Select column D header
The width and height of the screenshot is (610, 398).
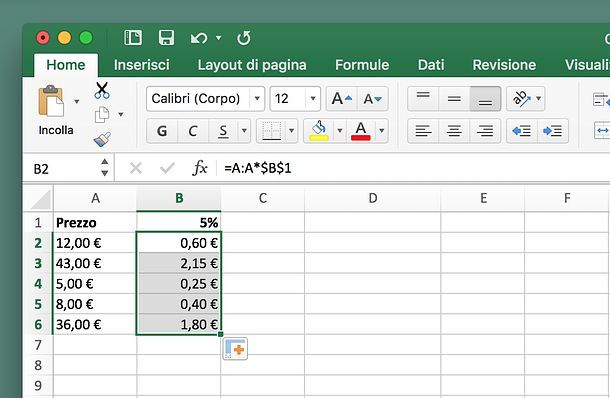pyautogui.click(x=372, y=198)
